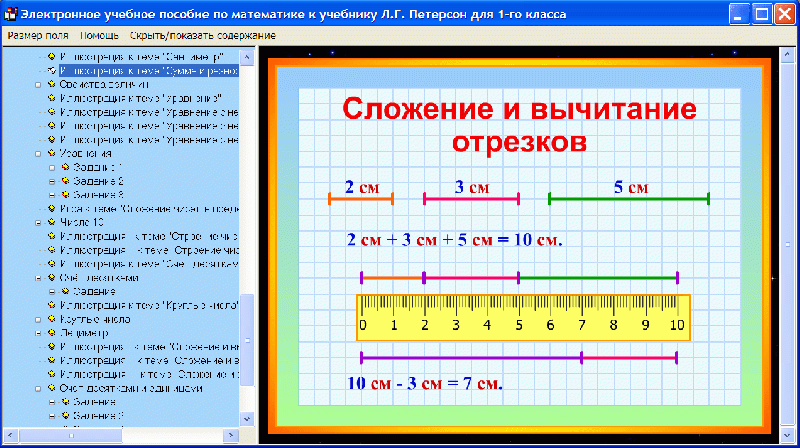Click the icon beside Число 10
The image size is (800, 448).
52,222
